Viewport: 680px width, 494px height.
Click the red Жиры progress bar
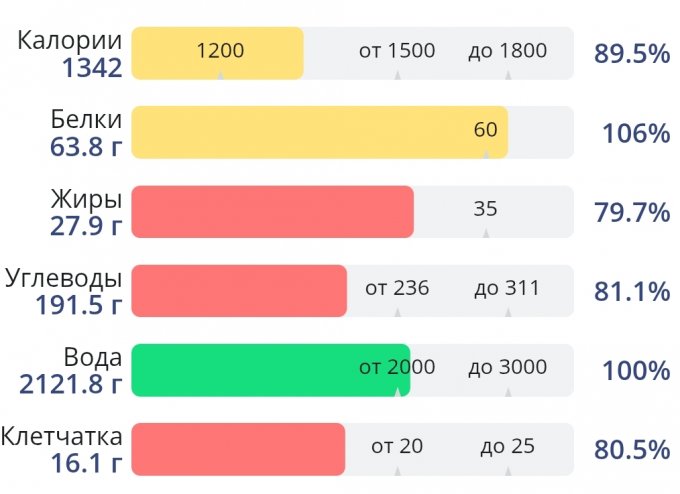[272, 211]
